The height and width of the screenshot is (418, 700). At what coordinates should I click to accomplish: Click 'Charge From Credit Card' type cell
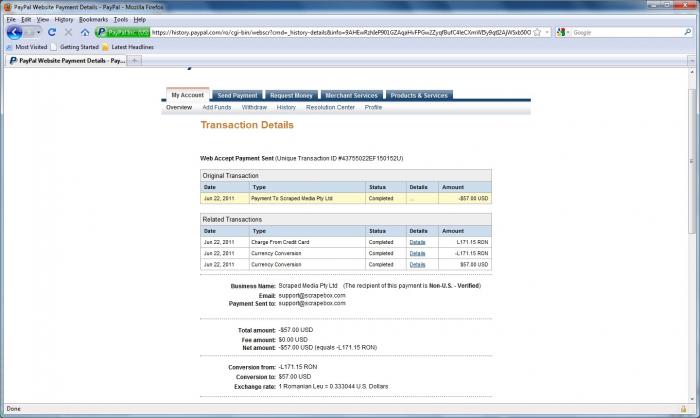click(307, 242)
